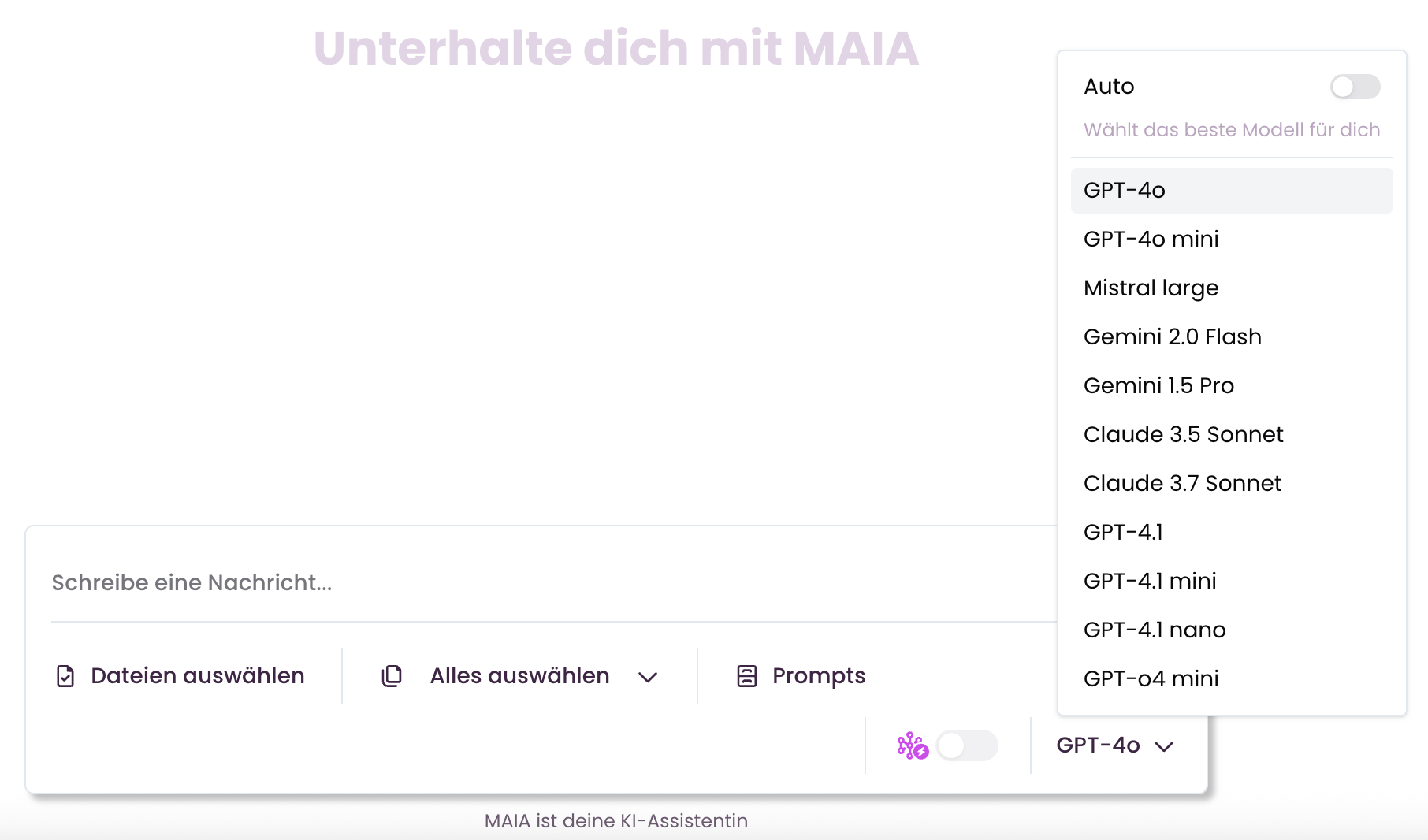Open the Prompts button
1428x840 pixels.
click(x=801, y=676)
